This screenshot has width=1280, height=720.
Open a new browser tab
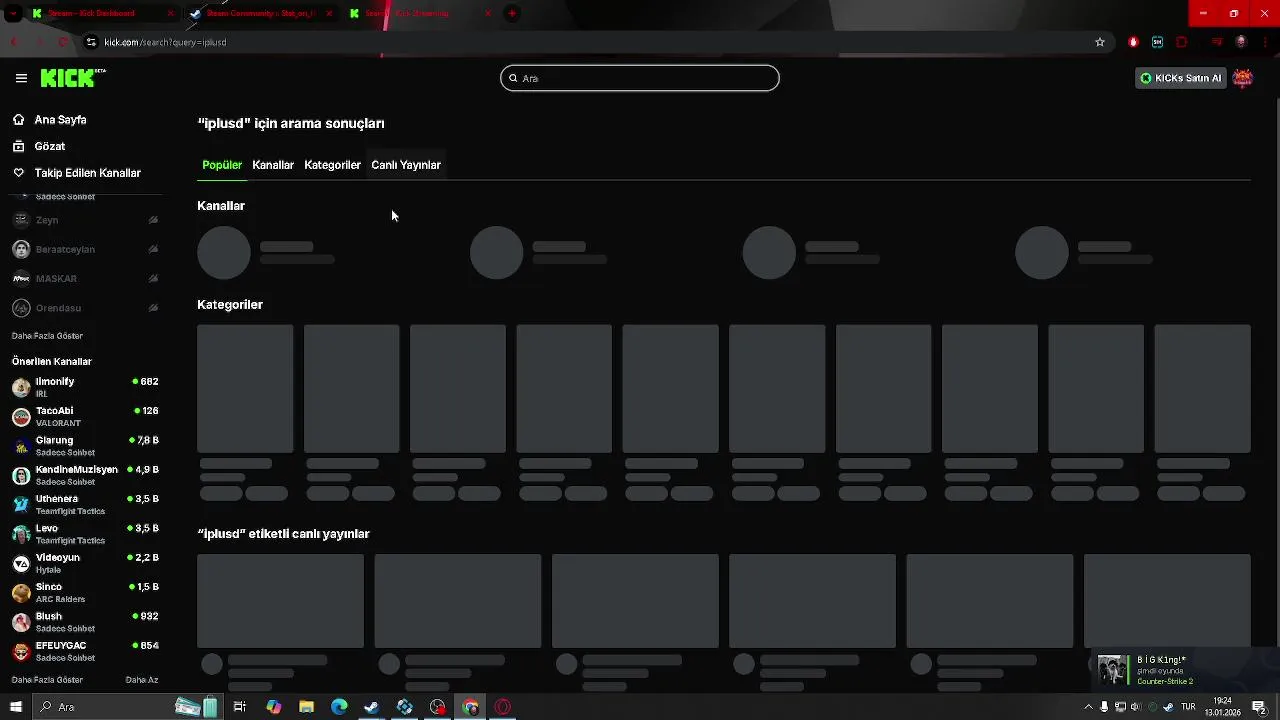[x=512, y=13]
